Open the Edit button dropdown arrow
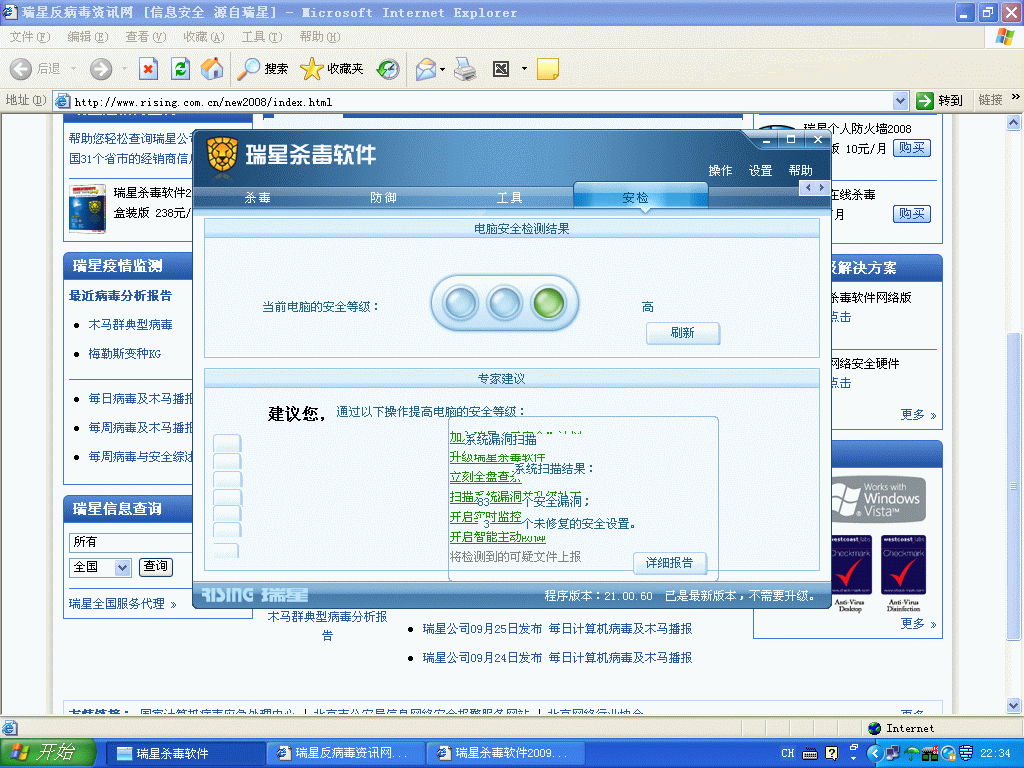Image resolution: width=1024 pixels, height=768 pixels. point(524,69)
